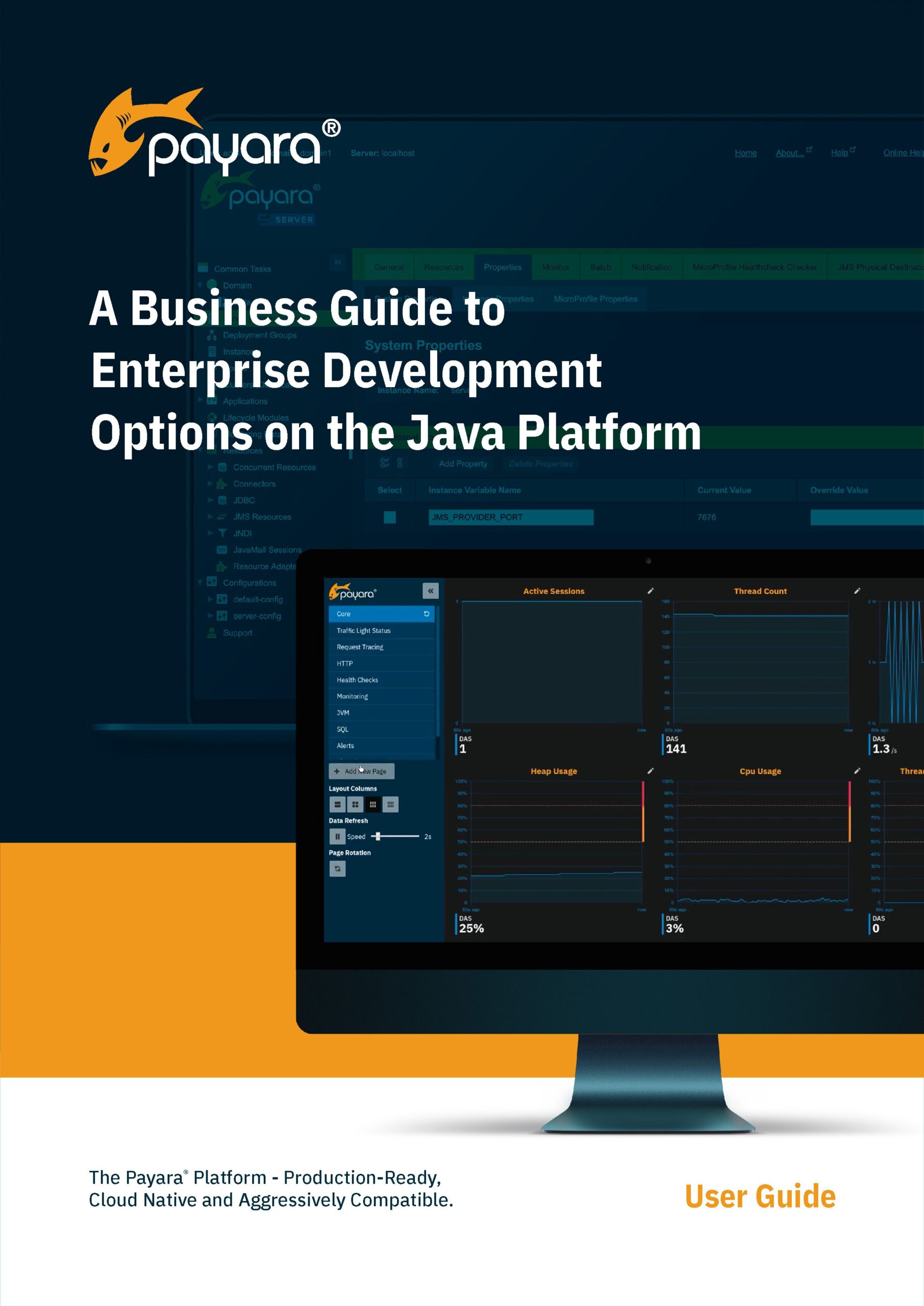Click the Home link in header
This screenshot has height=1306, width=924.
click(745, 153)
